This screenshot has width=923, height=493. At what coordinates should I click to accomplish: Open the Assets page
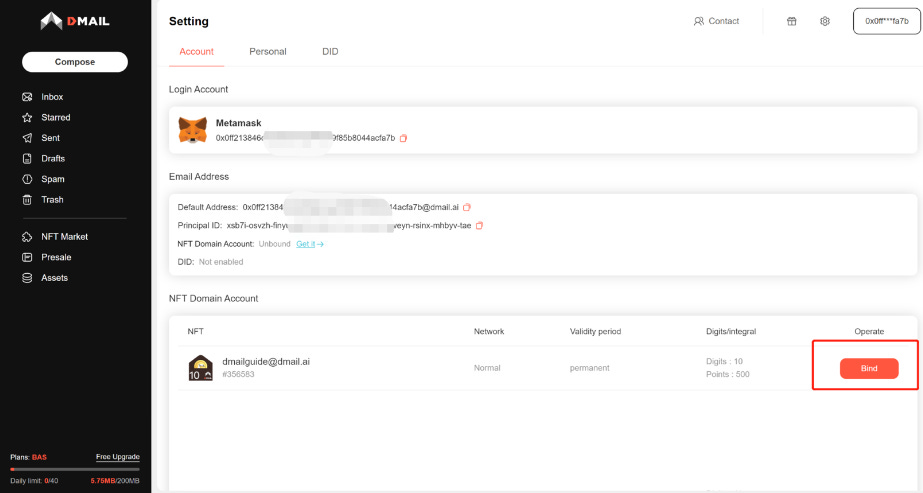tap(54, 278)
